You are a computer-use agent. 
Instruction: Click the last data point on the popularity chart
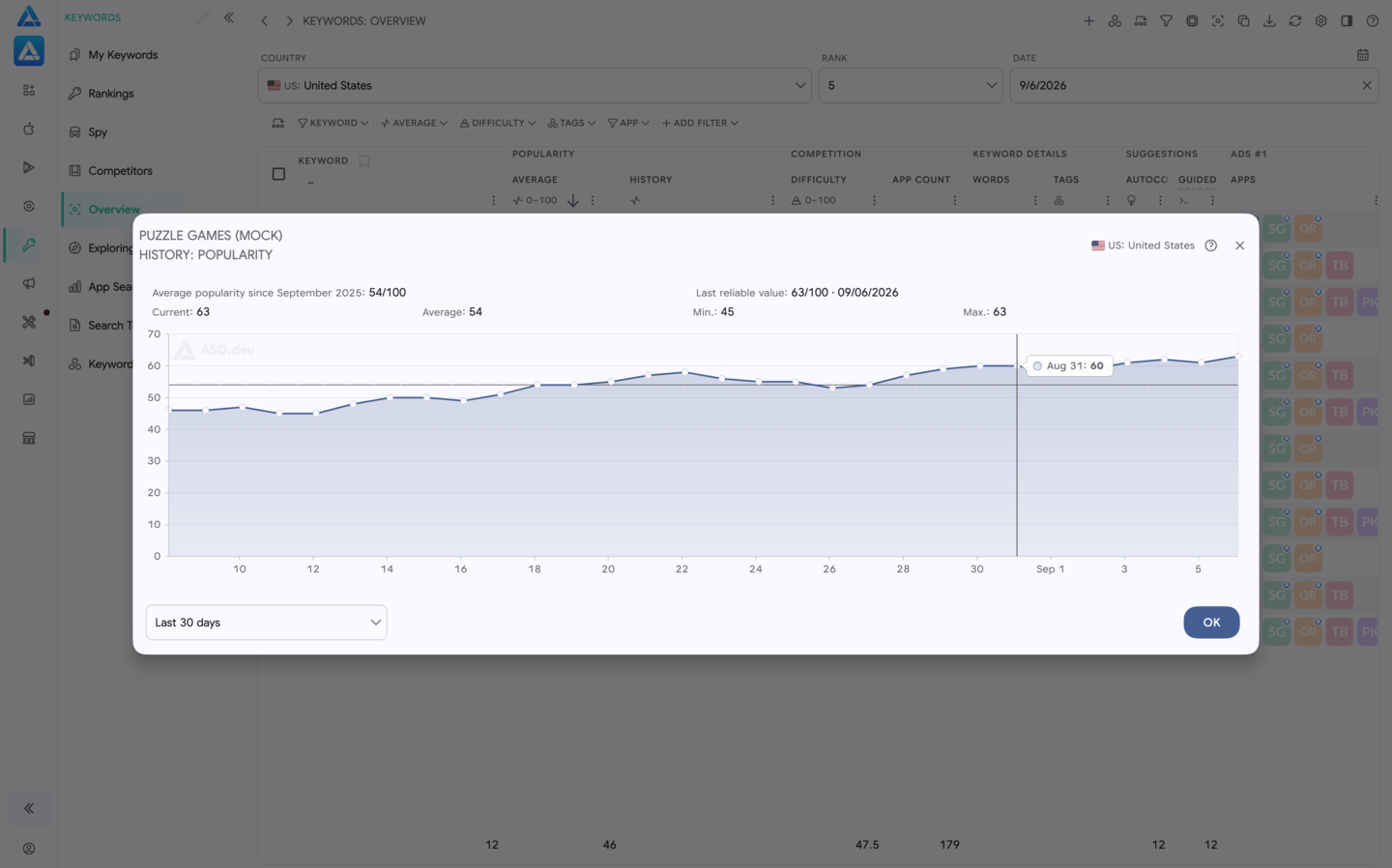(1236, 357)
